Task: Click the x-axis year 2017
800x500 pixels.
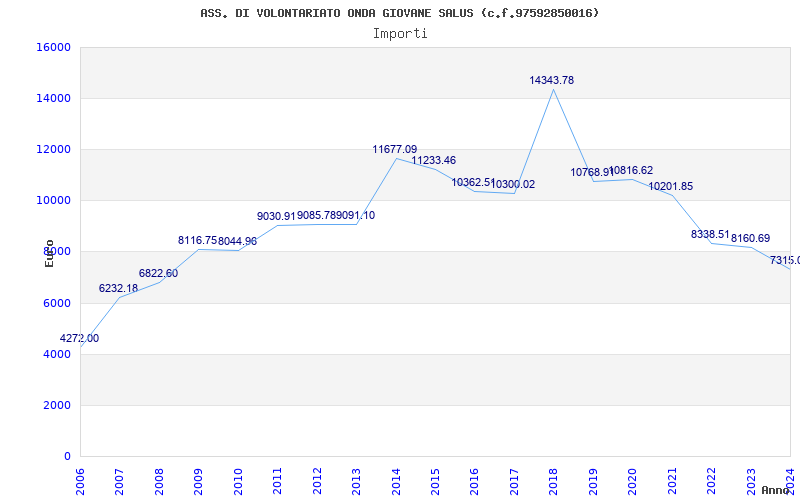Action: (x=514, y=481)
